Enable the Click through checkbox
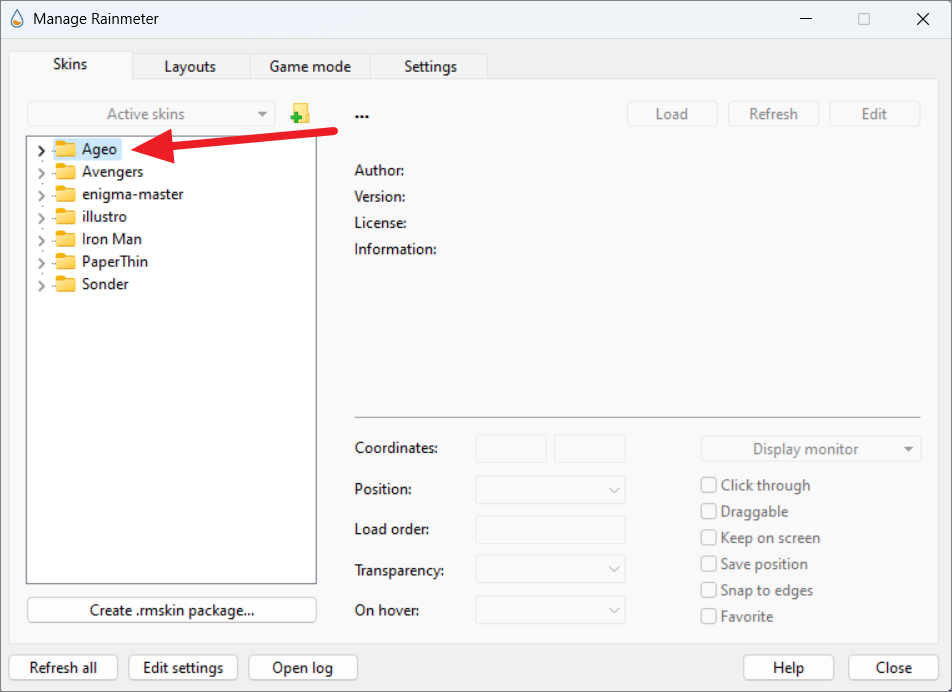952x692 pixels. [x=708, y=485]
